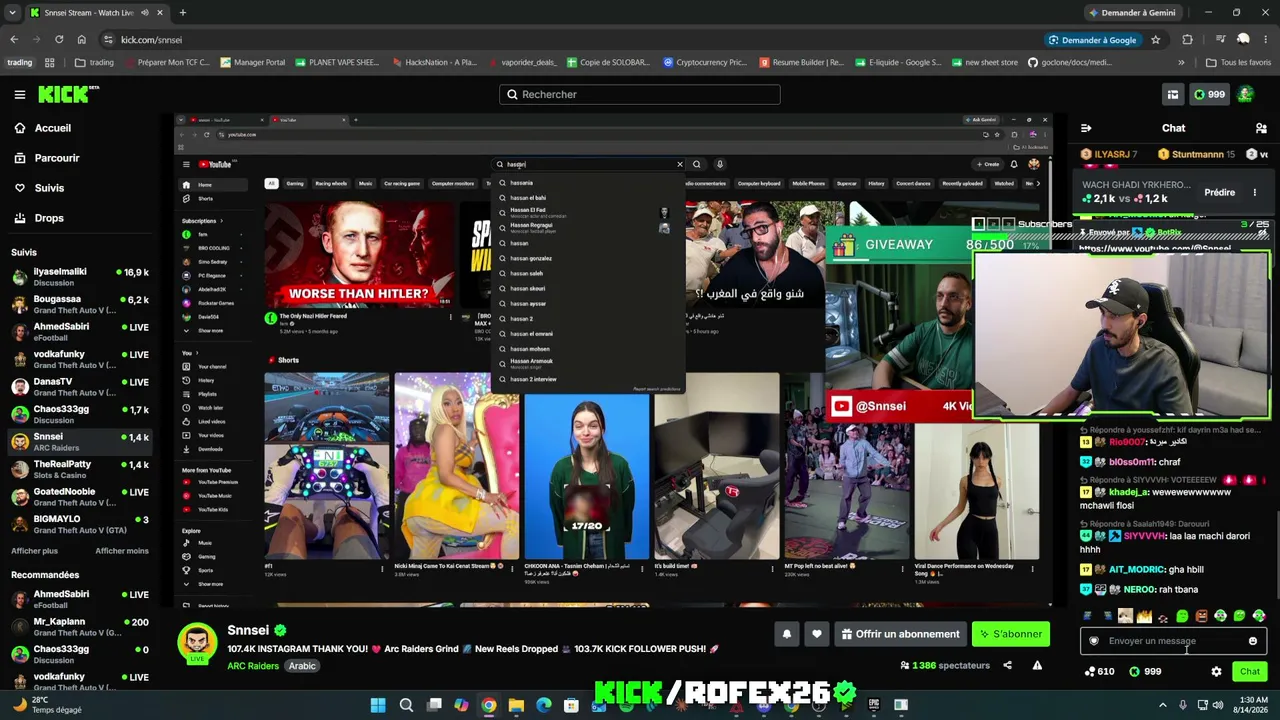The width and height of the screenshot is (1280, 720).
Task: Show more bookmarks chevron
Action: (x=1181, y=63)
